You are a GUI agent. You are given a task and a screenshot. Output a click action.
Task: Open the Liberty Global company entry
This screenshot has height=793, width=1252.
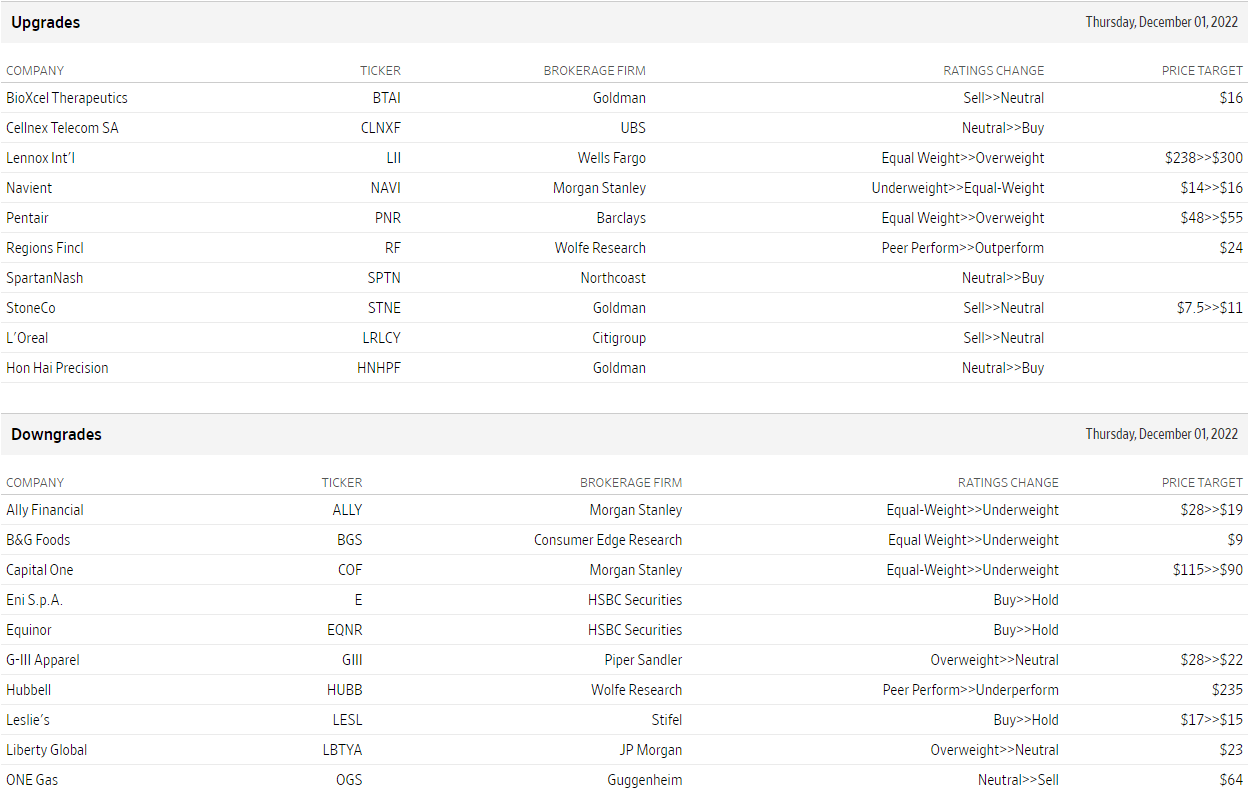click(x=46, y=750)
